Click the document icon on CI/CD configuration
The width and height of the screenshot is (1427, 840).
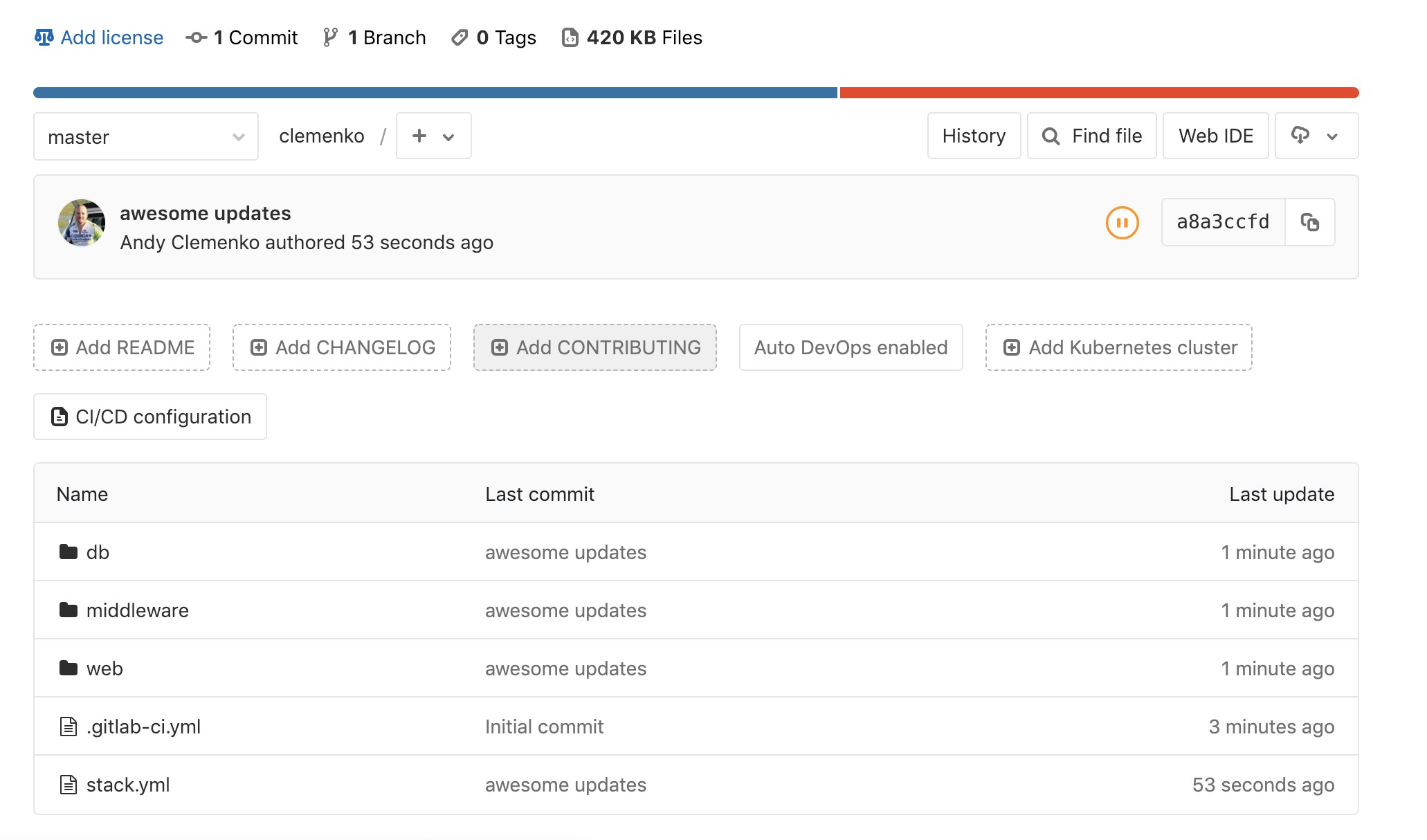click(60, 417)
